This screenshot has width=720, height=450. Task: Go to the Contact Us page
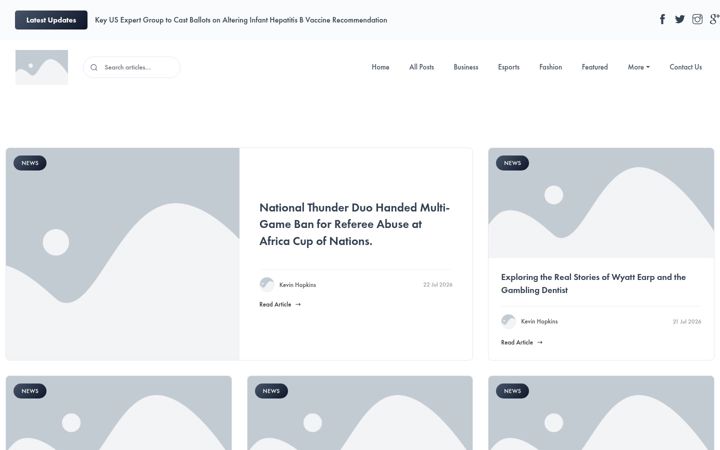(x=686, y=67)
